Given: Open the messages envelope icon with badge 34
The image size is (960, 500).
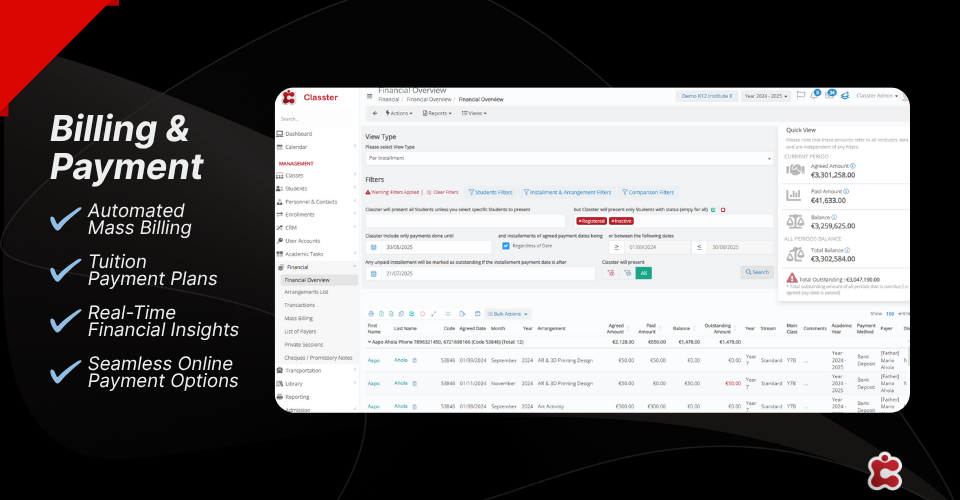Looking at the screenshot, I should [x=830, y=95].
